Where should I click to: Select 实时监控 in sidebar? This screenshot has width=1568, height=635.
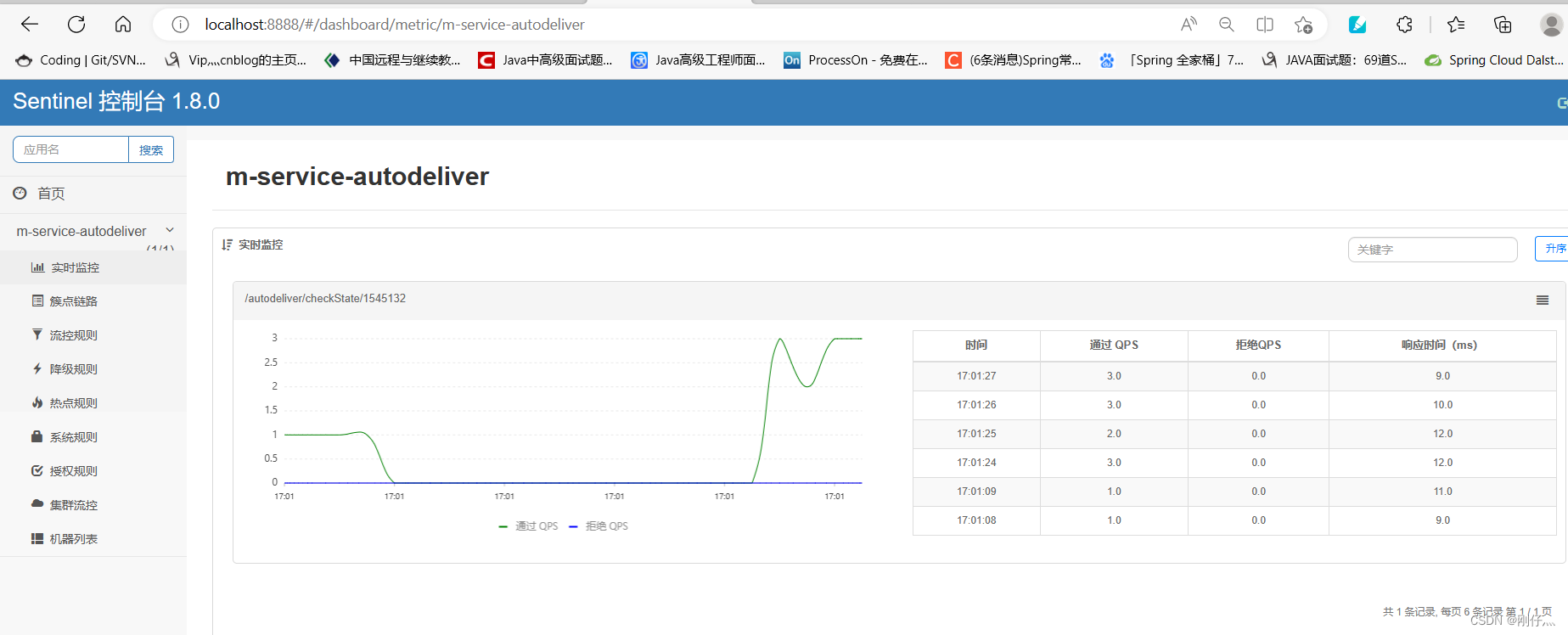[93, 267]
